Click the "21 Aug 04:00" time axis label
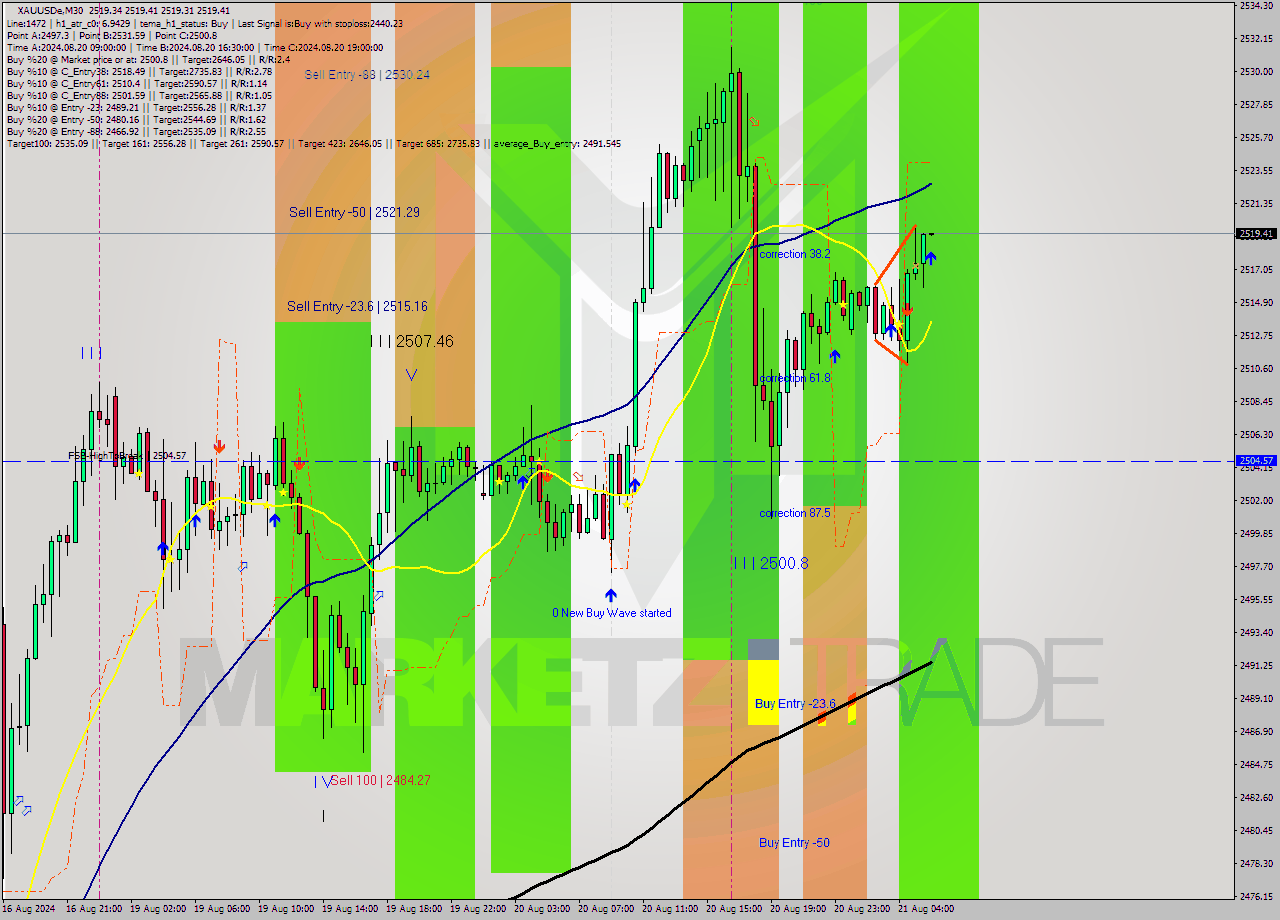 928,909
